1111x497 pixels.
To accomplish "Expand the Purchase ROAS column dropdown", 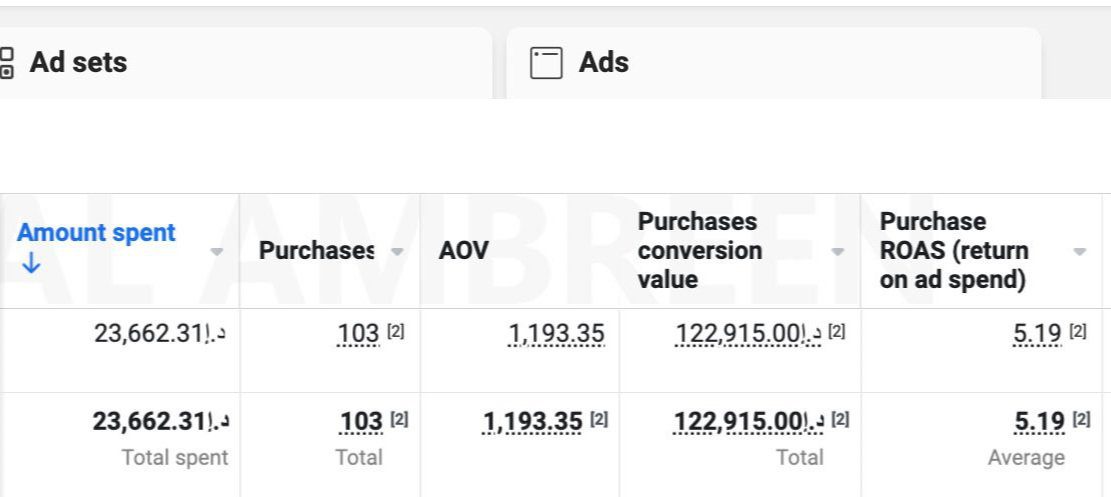I will [x=1079, y=251].
